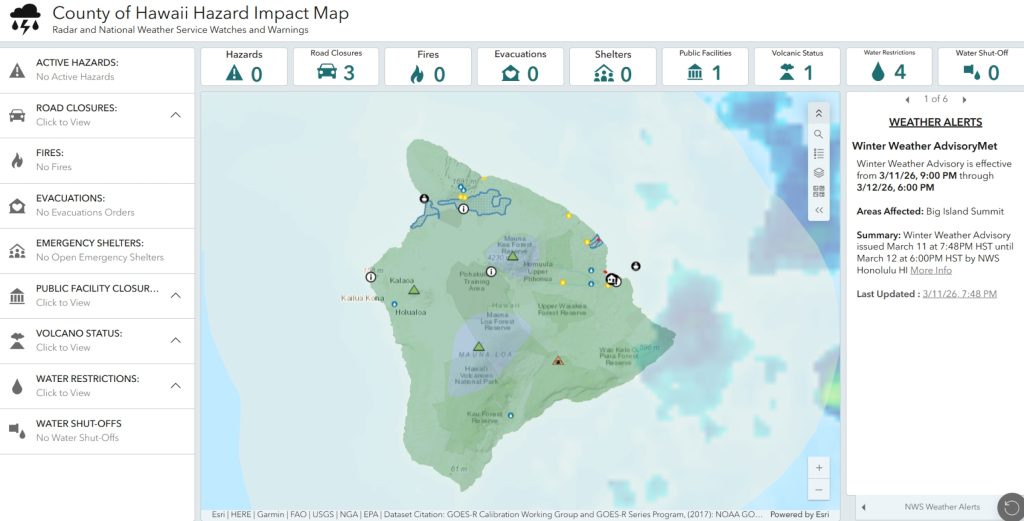Open the map legend list
Viewport: 1024px width, 521px height.
coord(818,153)
